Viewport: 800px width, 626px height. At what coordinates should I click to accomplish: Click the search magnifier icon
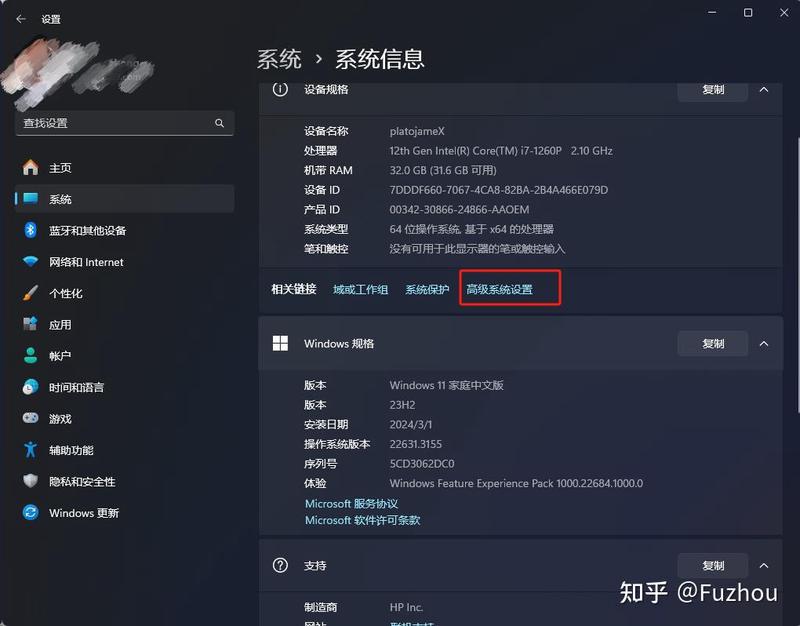pos(219,123)
